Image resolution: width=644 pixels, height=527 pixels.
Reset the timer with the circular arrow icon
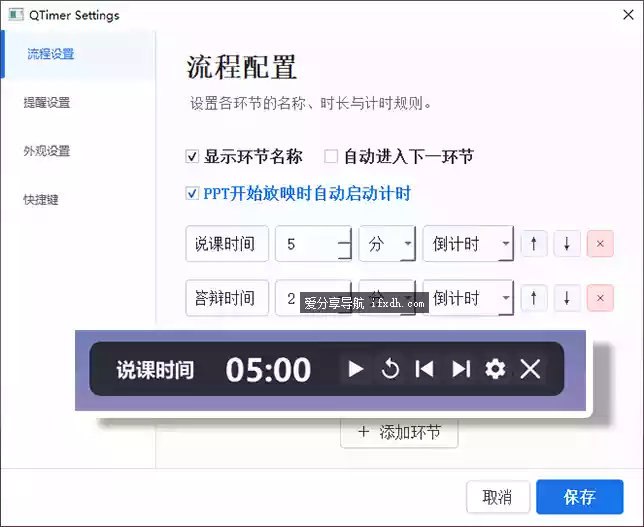390,369
